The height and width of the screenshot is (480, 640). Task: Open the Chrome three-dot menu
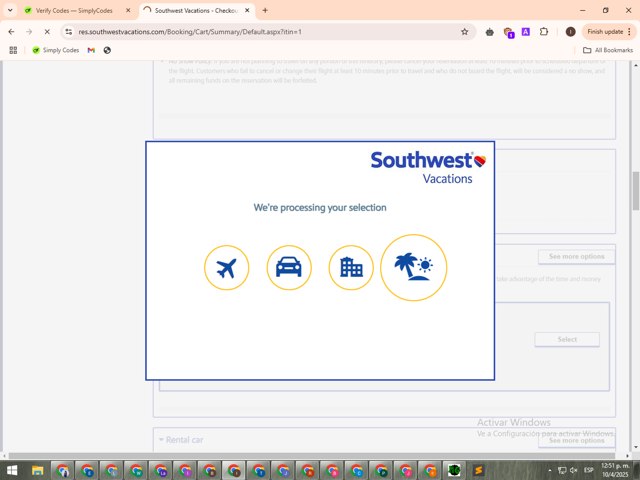click(629, 31)
